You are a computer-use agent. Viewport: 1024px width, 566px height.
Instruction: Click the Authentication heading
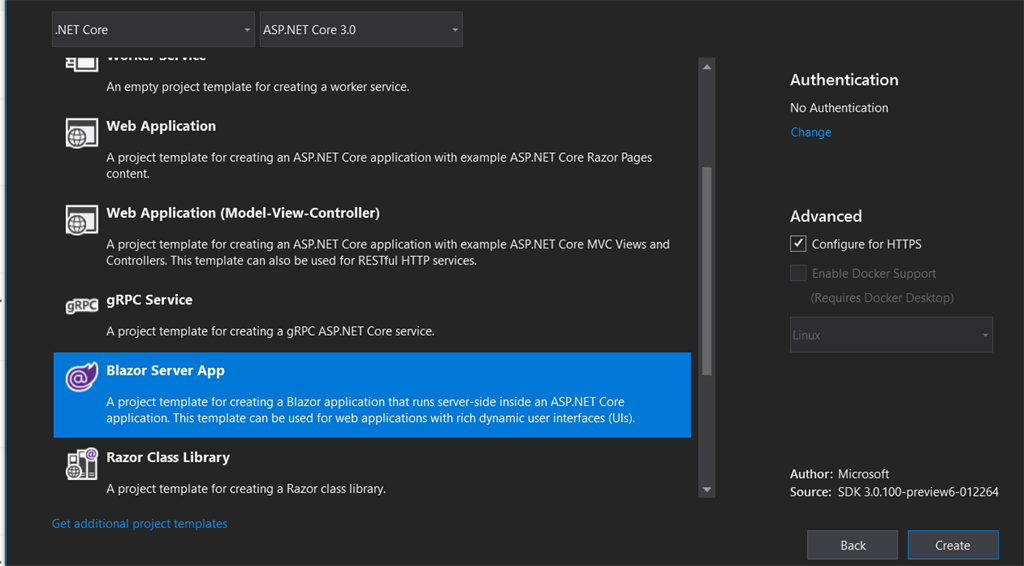(844, 80)
